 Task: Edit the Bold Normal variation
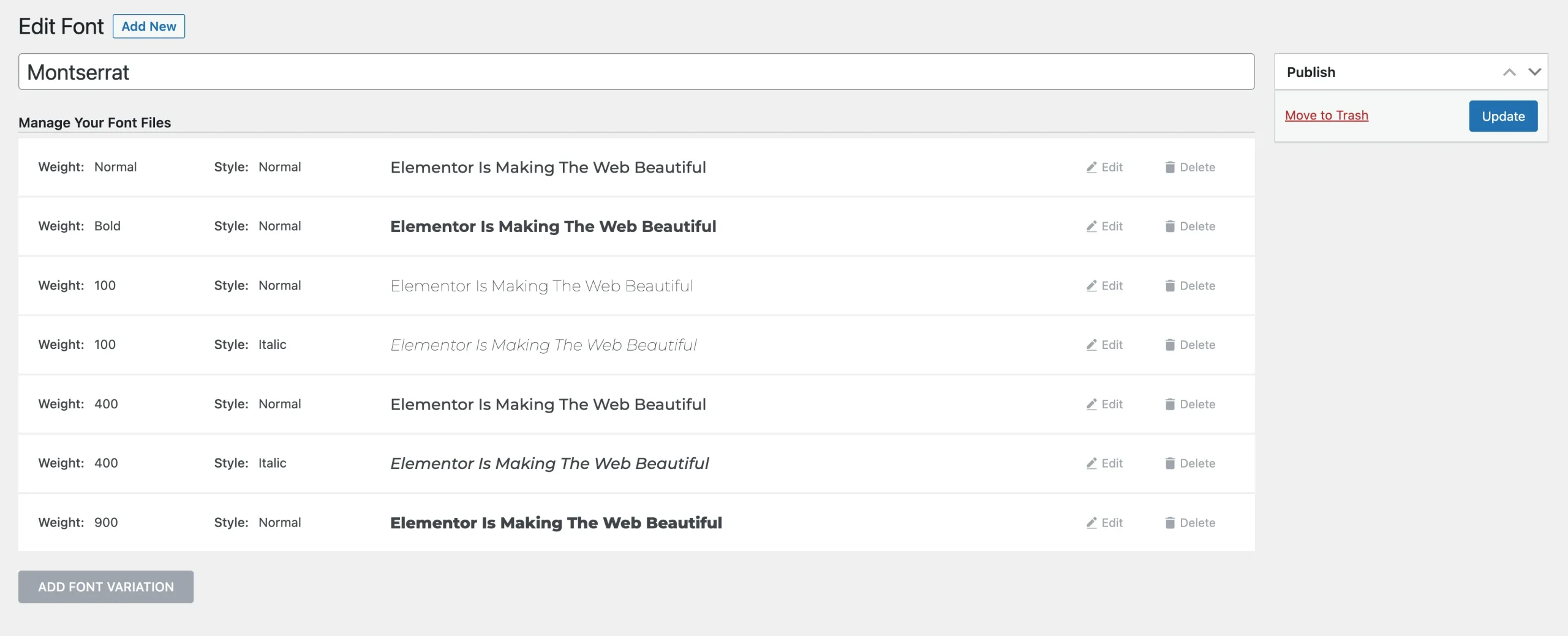point(1104,226)
